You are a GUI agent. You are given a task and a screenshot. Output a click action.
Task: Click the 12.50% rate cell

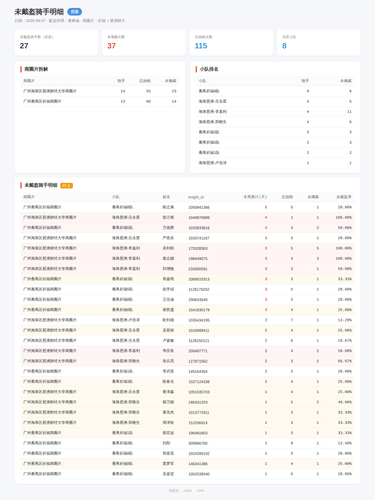[x=345, y=443]
